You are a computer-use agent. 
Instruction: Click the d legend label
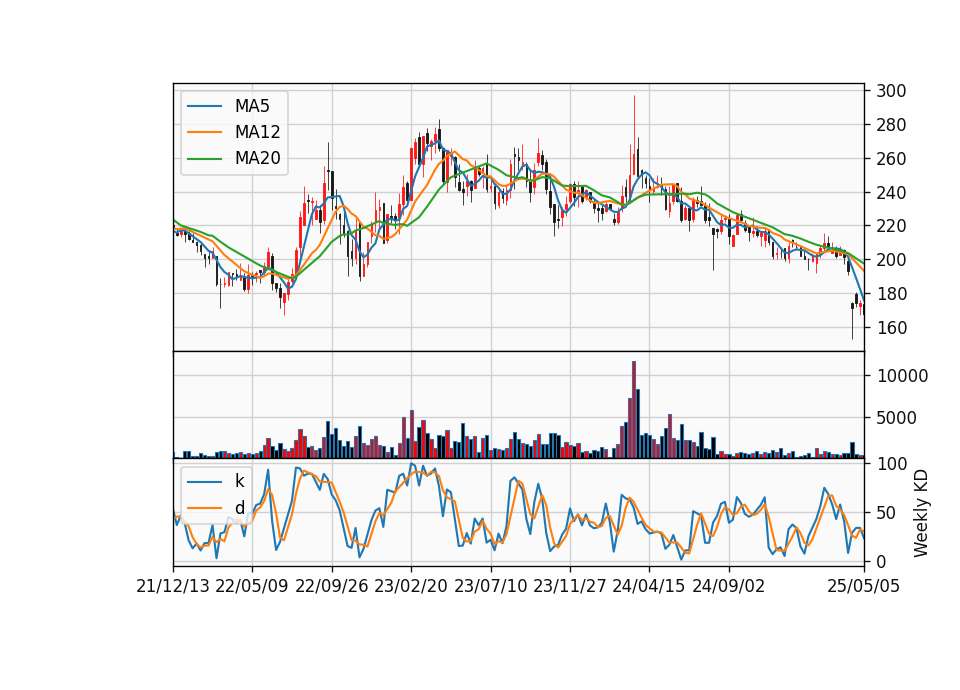pos(240,508)
